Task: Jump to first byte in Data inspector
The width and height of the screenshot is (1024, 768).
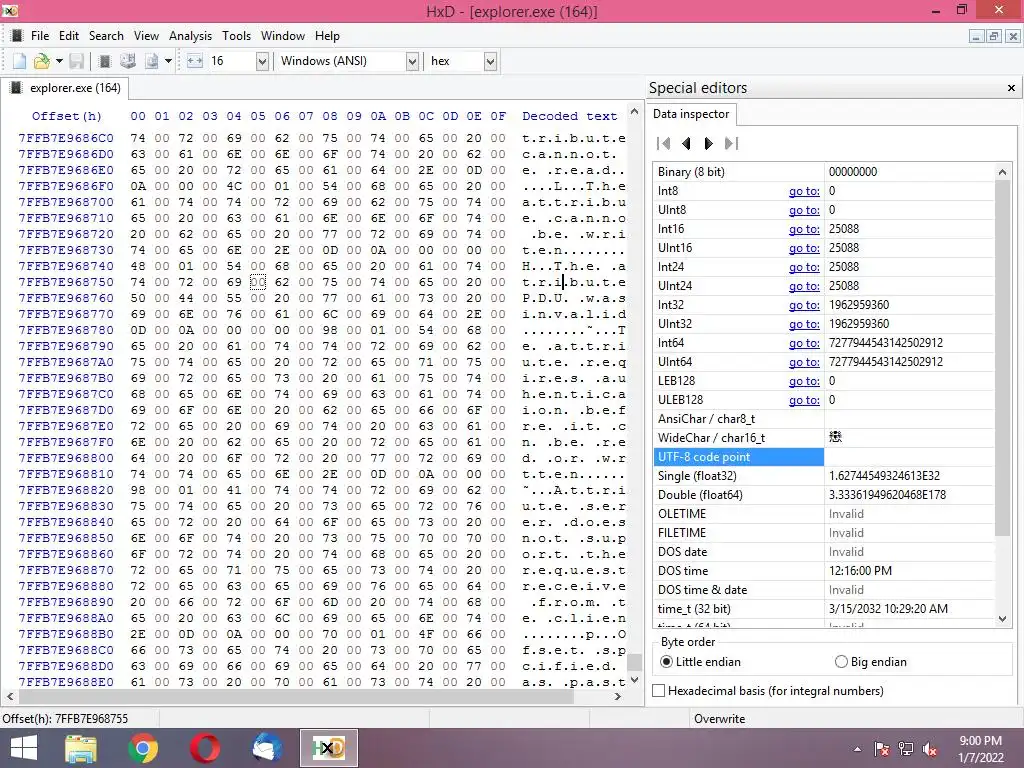Action: pyautogui.click(x=664, y=143)
